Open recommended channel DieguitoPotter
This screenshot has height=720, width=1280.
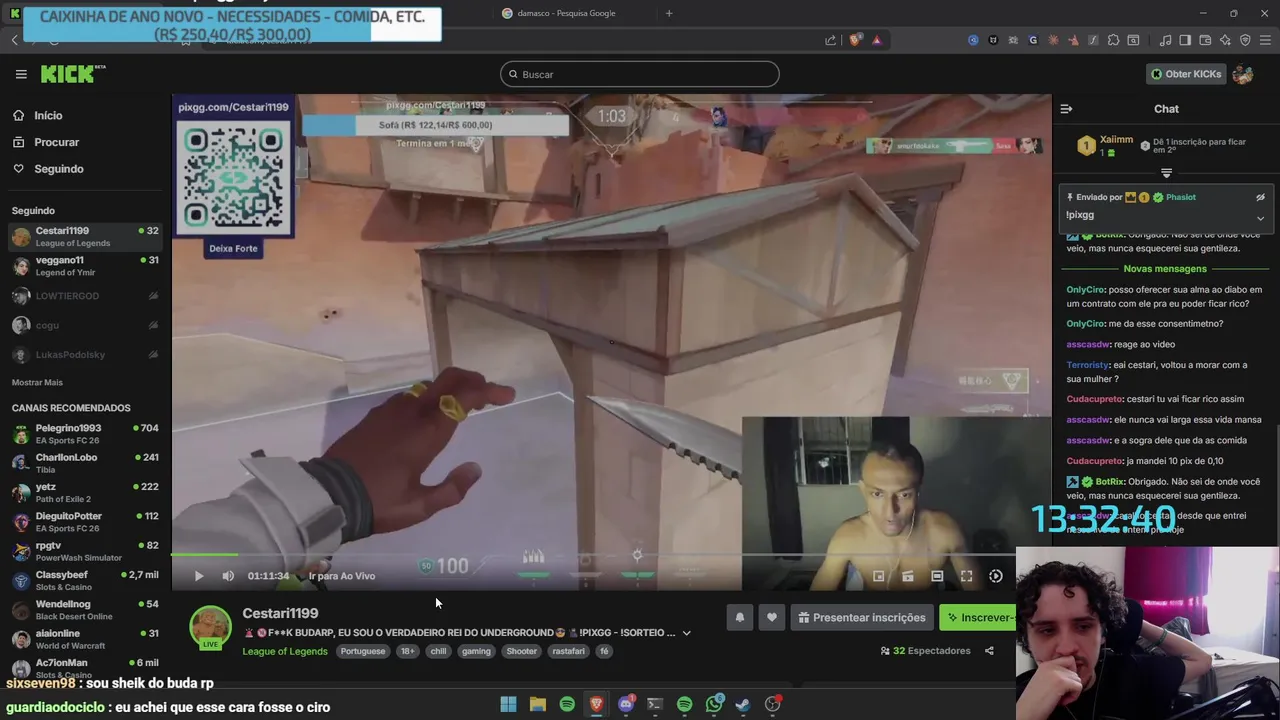[x=85, y=522]
